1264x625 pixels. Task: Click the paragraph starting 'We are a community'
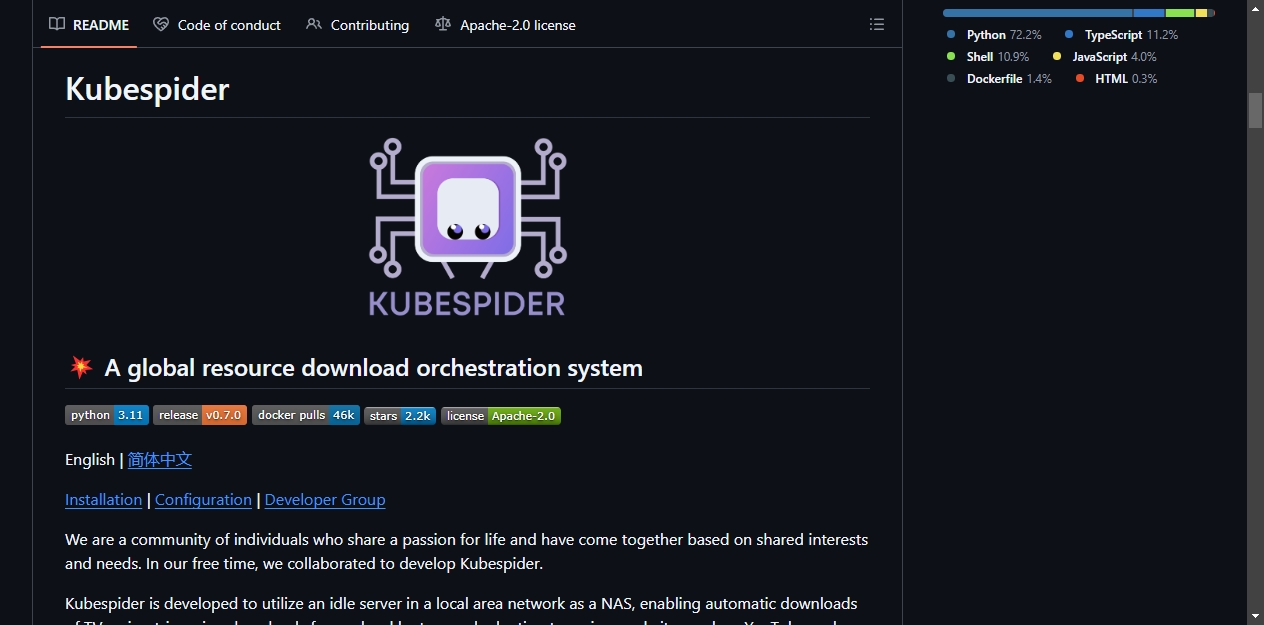coord(467,551)
